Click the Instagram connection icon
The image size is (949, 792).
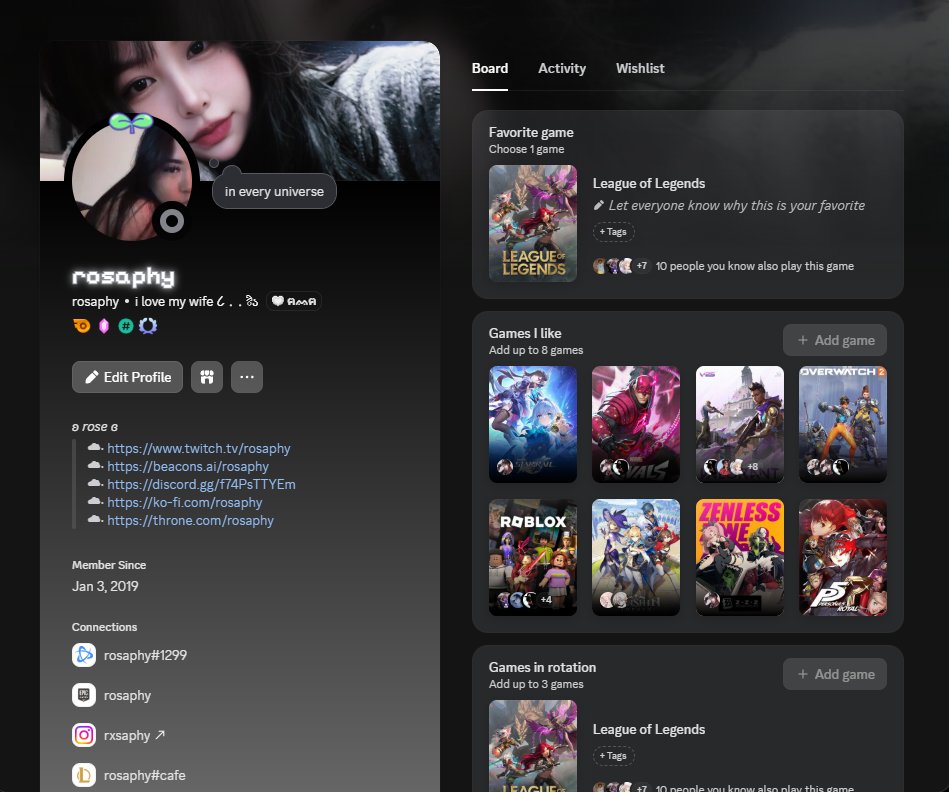[x=84, y=735]
